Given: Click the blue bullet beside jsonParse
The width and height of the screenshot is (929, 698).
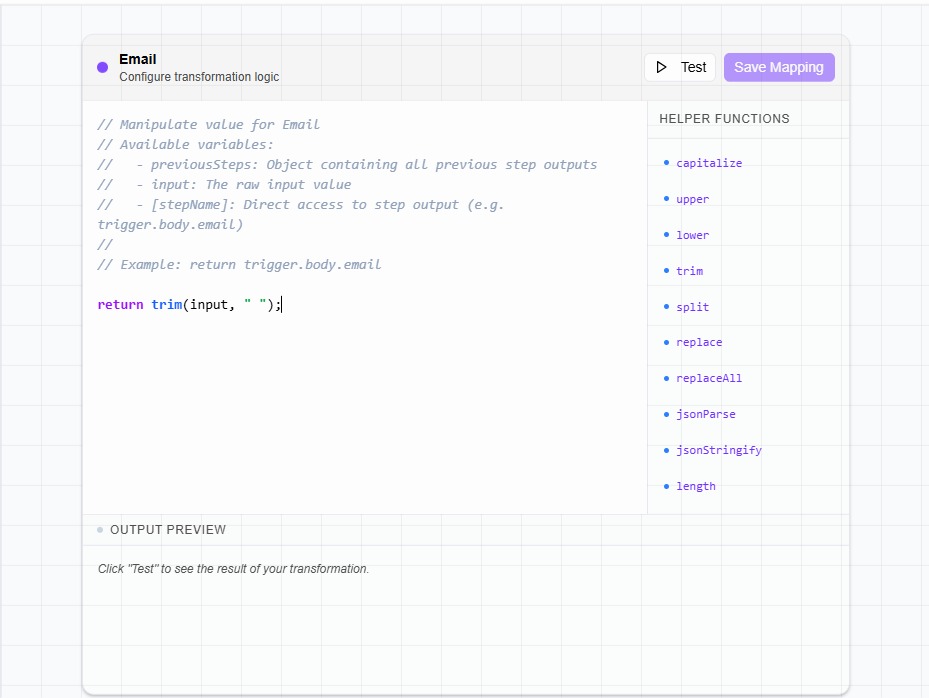Looking at the screenshot, I should [667, 413].
